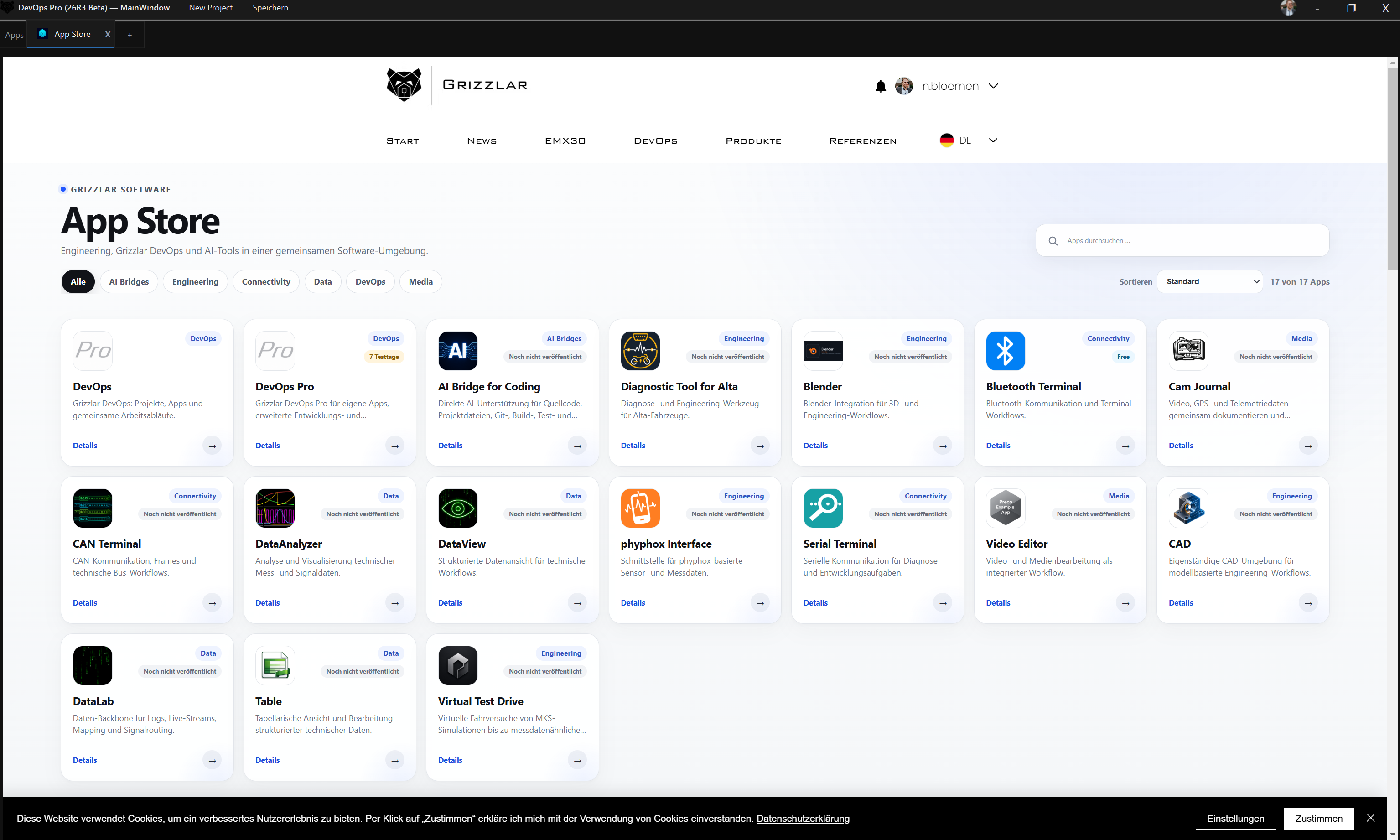Viewport: 1400px width, 840px height.
Task: Click the DataView eye icon
Action: (458, 508)
